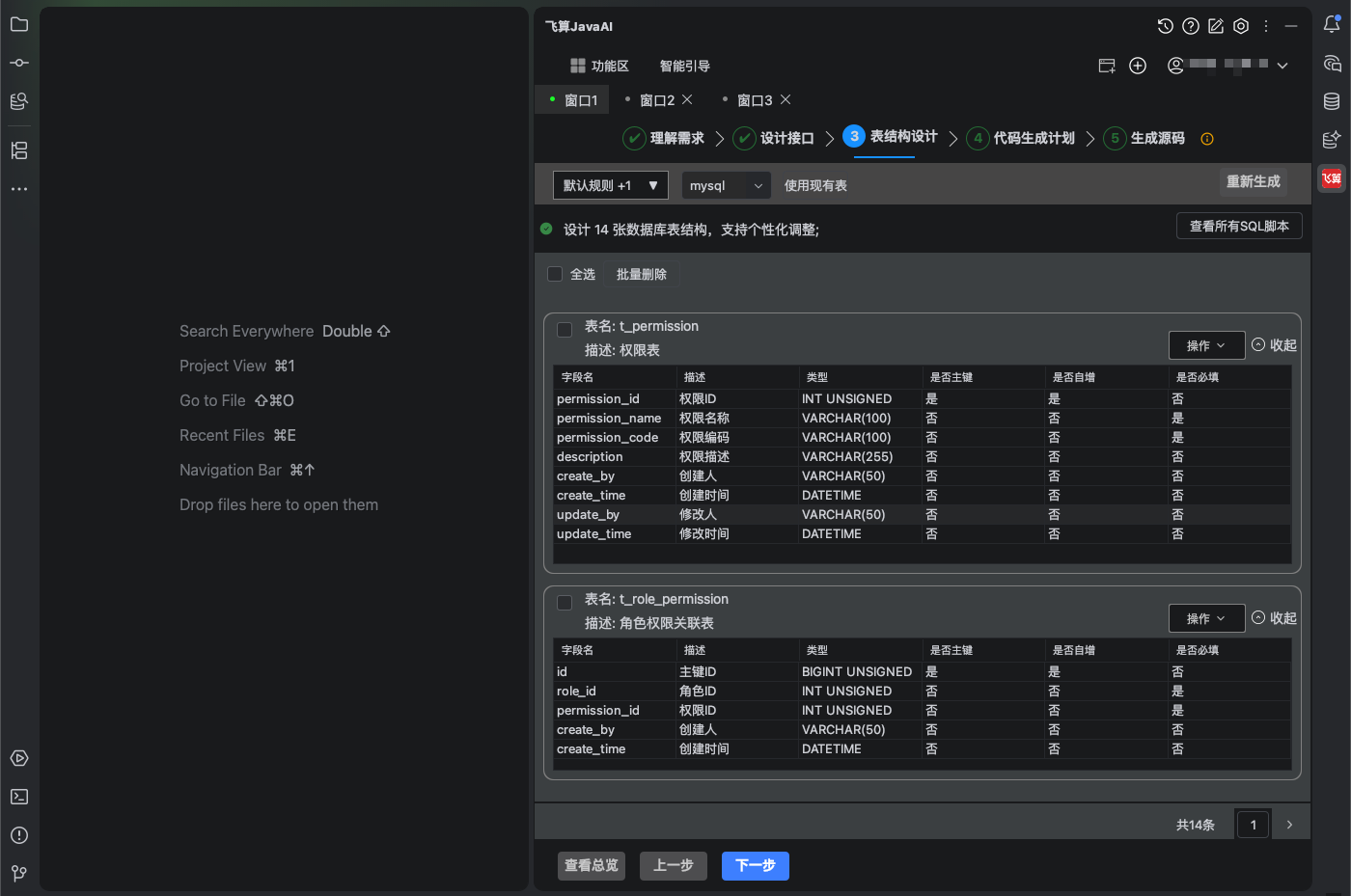The width and height of the screenshot is (1351, 896).
Task: Open the Database tool window icon
Action: (1332, 101)
